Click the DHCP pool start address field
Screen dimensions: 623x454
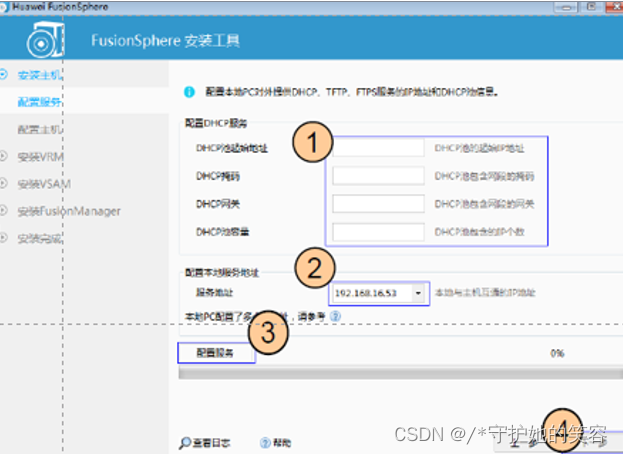pos(378,148)
